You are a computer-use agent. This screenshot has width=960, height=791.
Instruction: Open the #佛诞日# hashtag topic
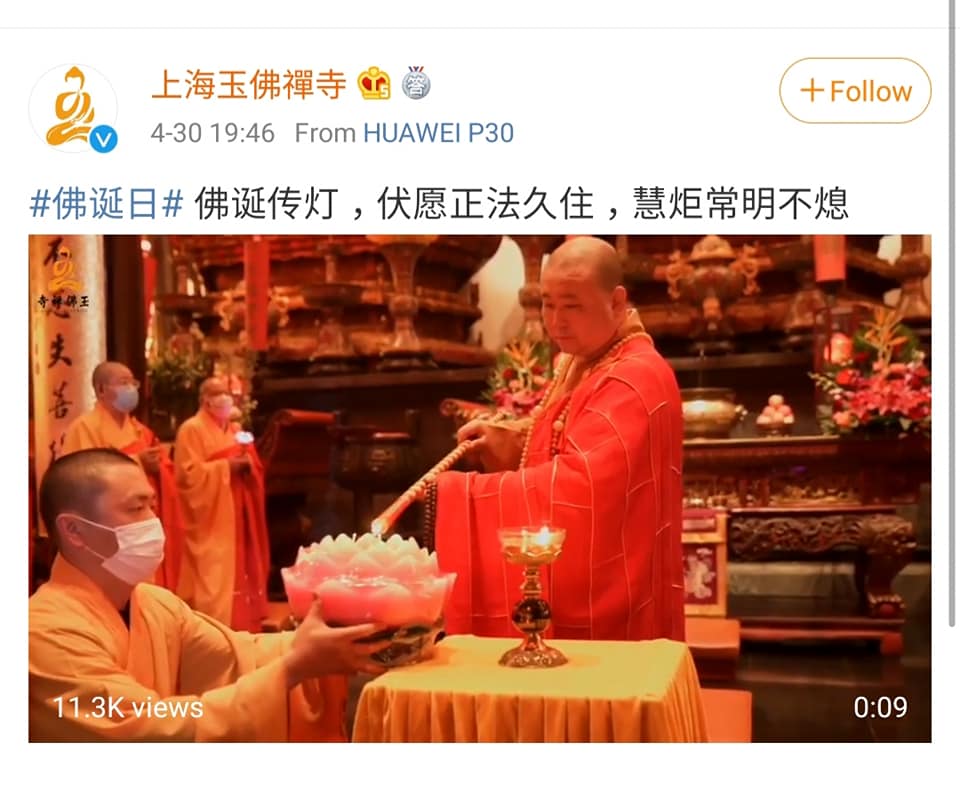click(x=107, y=203)
